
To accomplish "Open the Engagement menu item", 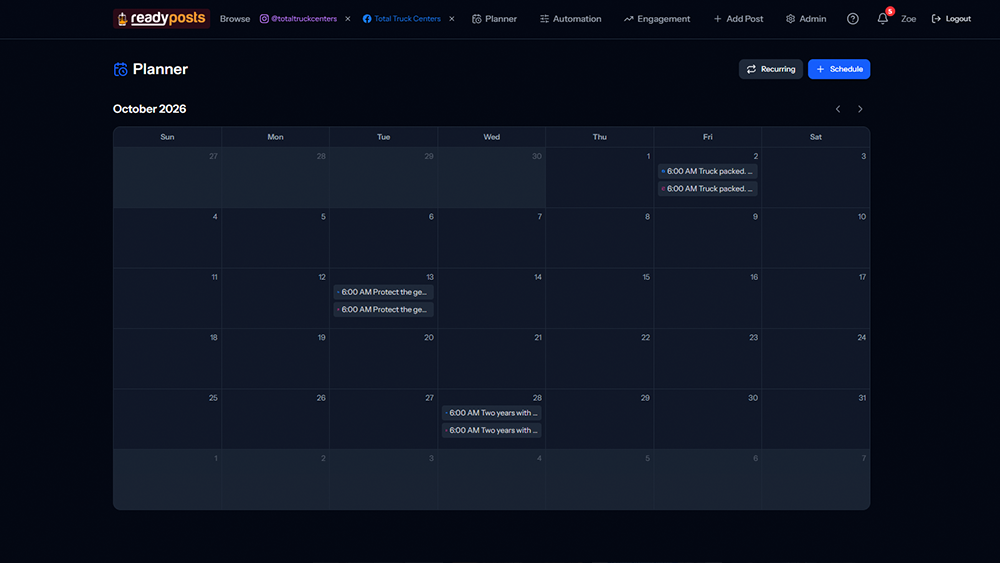I will (x=657, y=19).
